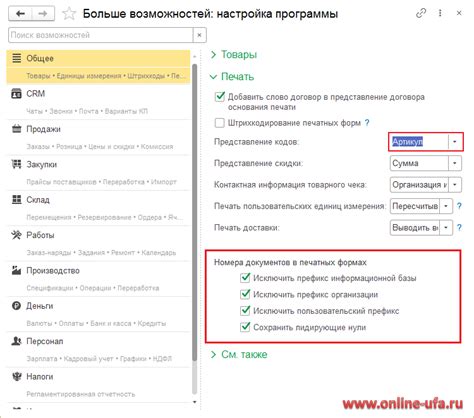Open CRM settings section
Viewport: 474px width, 418px height.
[x=98, y=102]
